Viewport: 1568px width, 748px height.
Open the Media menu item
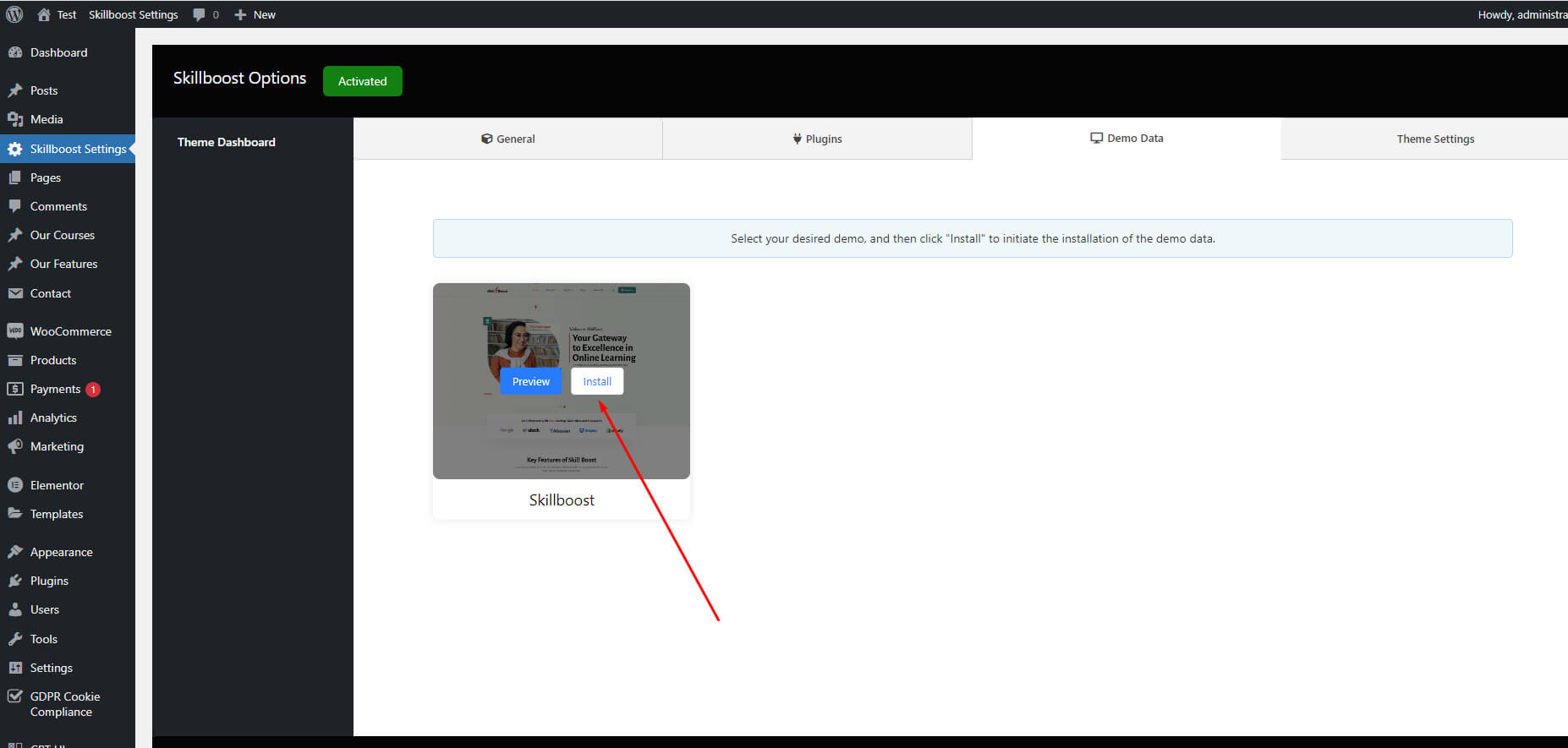point(68,119)
